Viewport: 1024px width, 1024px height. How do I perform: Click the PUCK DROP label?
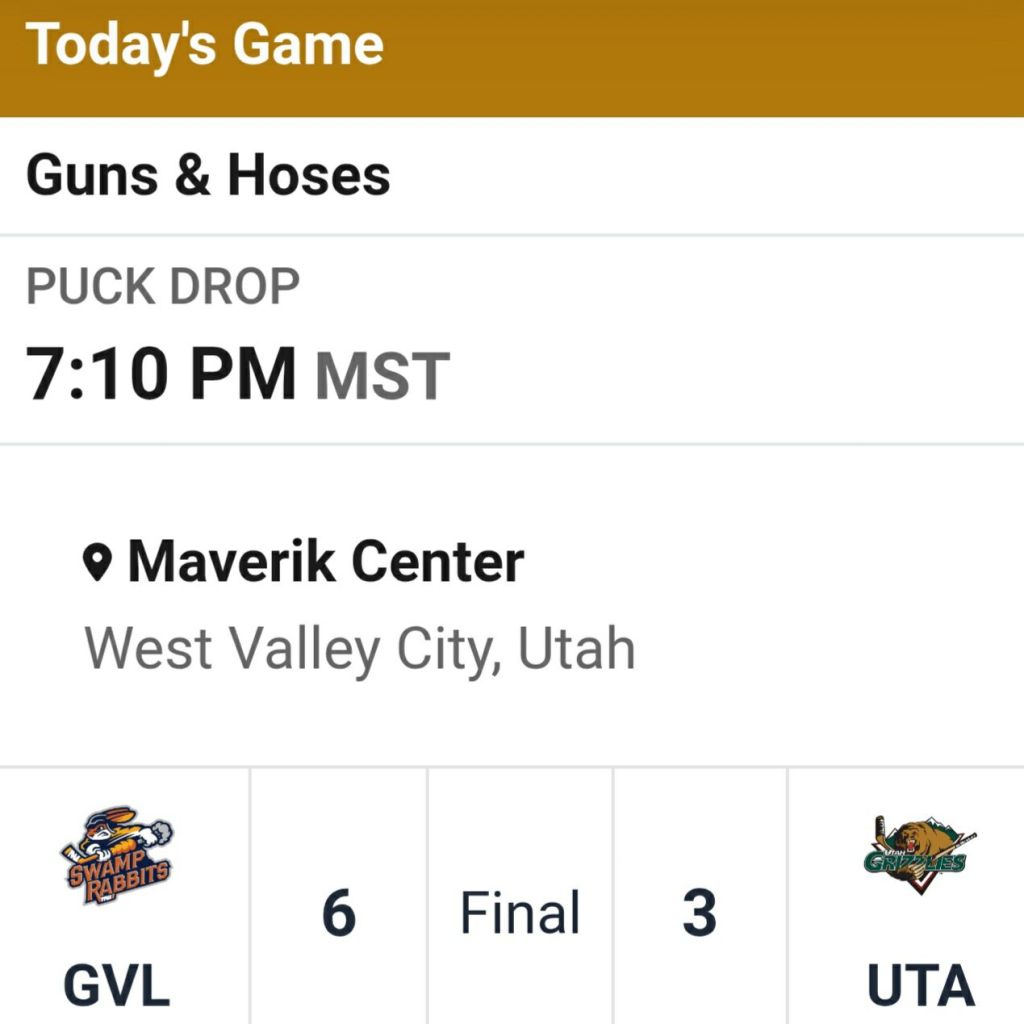[x=163, y=287]
